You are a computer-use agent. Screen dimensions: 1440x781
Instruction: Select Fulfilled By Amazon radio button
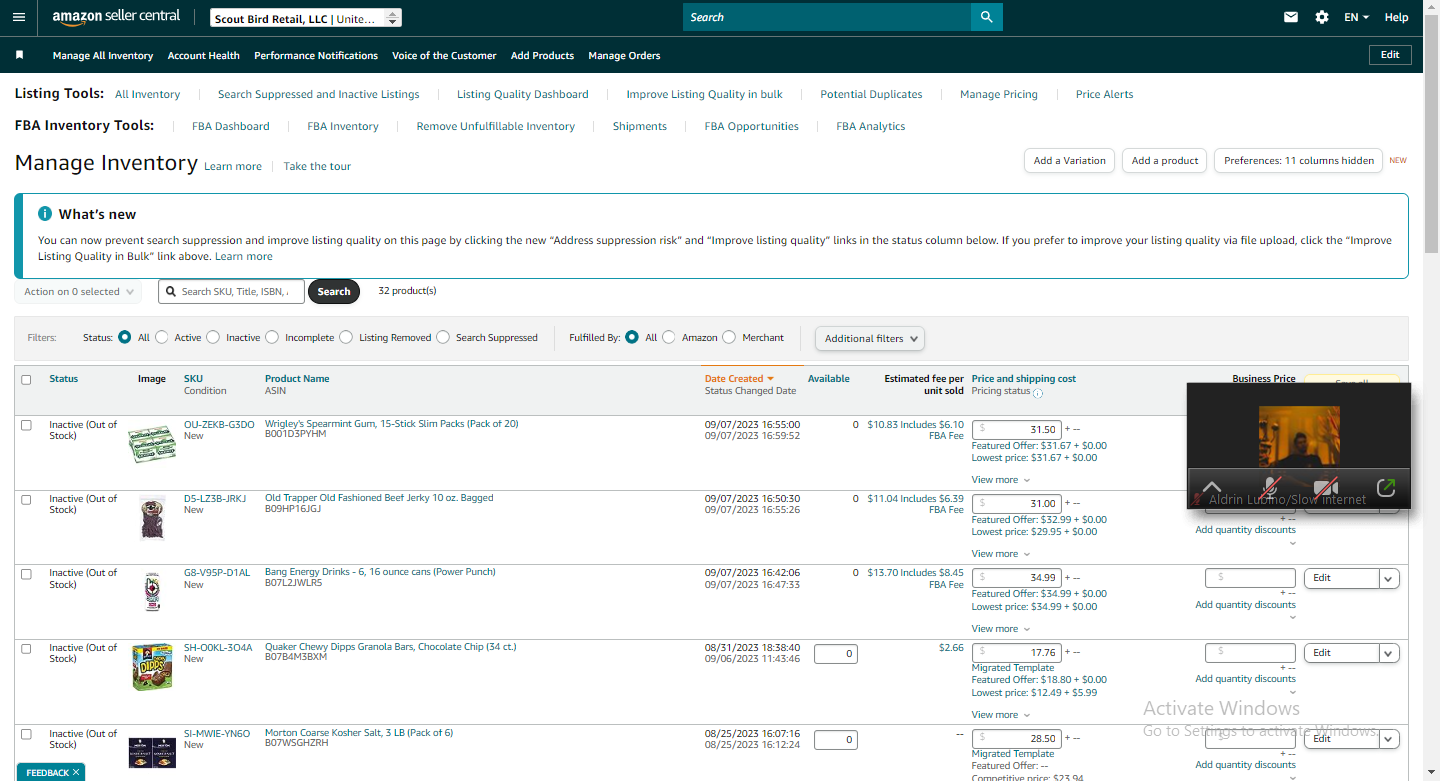pyautogui.click(x=669, y=337)
